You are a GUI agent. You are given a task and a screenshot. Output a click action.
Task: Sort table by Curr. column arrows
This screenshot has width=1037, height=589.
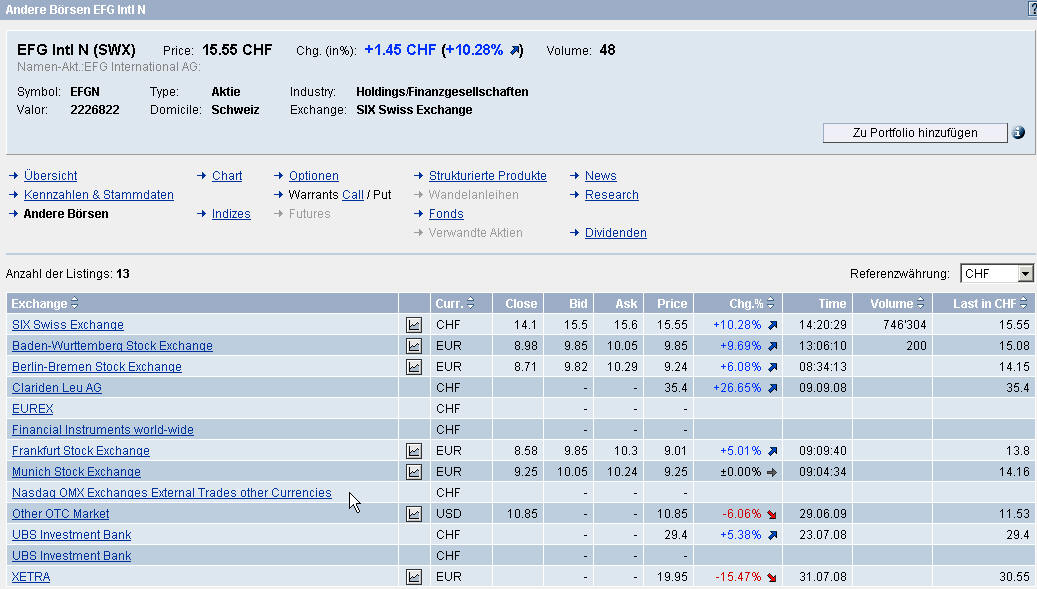point(470,303)
